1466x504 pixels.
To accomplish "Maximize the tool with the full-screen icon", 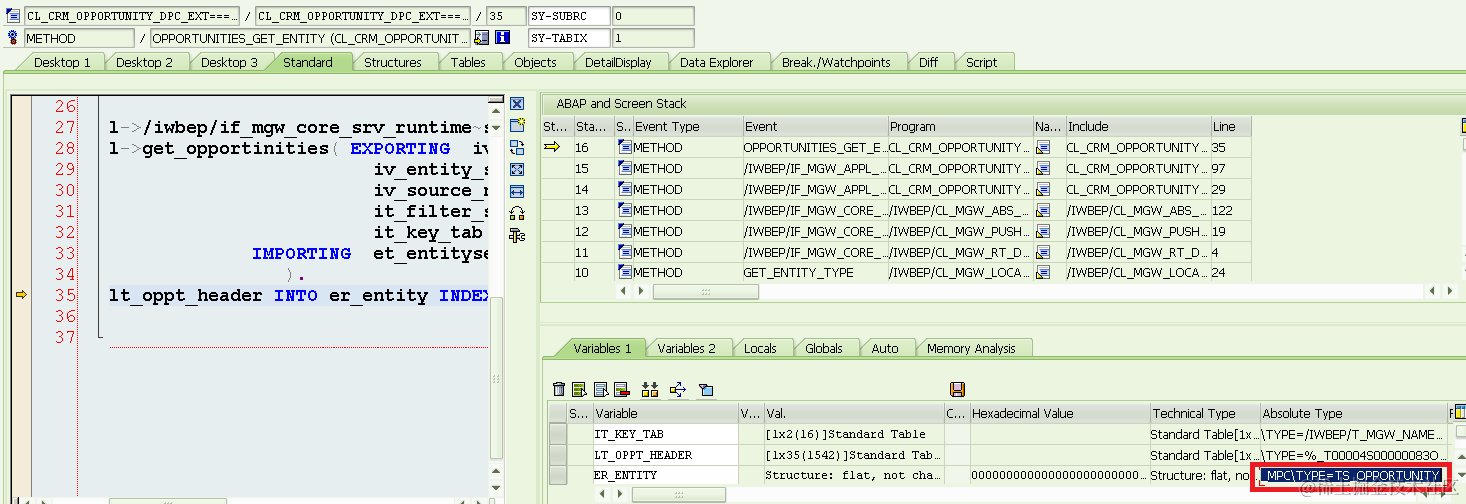I will coord(517,169).
